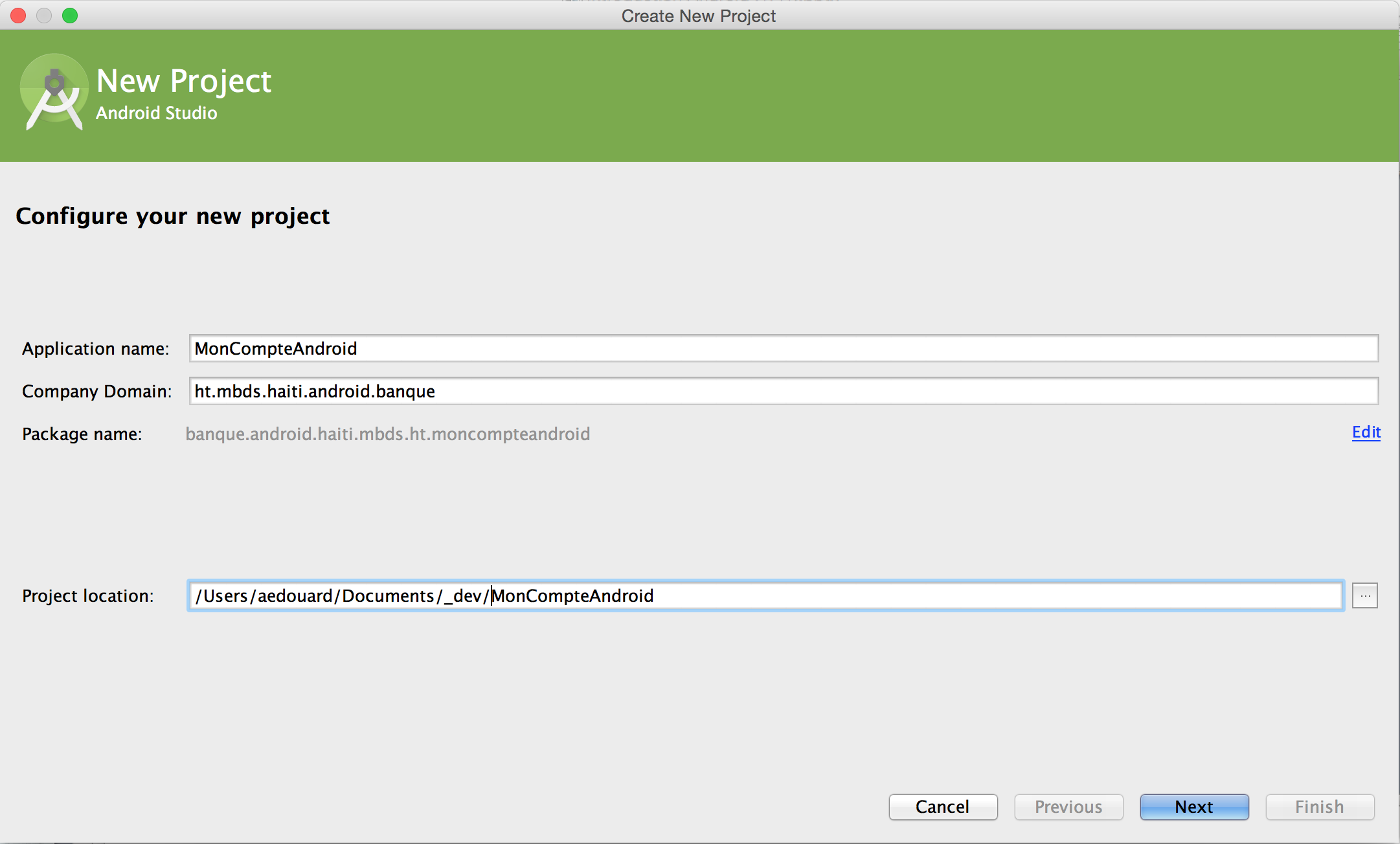Screen dimensions: 1400x844
Task: Click the grey disabled minimize window button
Action: (44, 16)
